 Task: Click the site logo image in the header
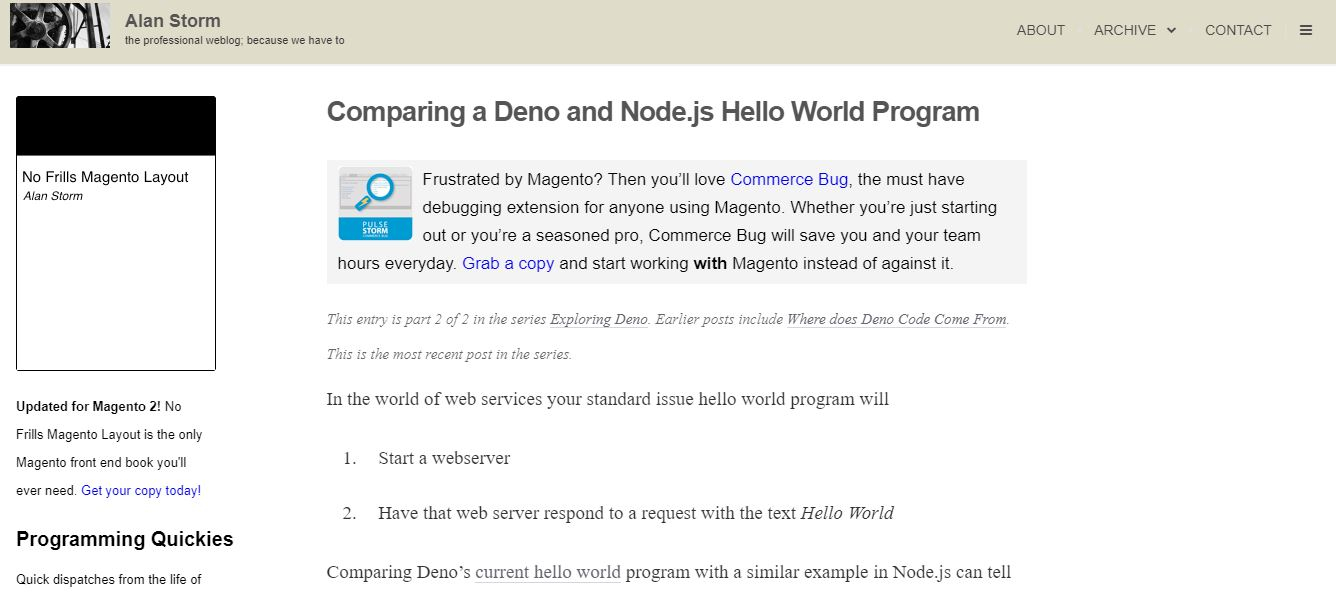(60, 26)
